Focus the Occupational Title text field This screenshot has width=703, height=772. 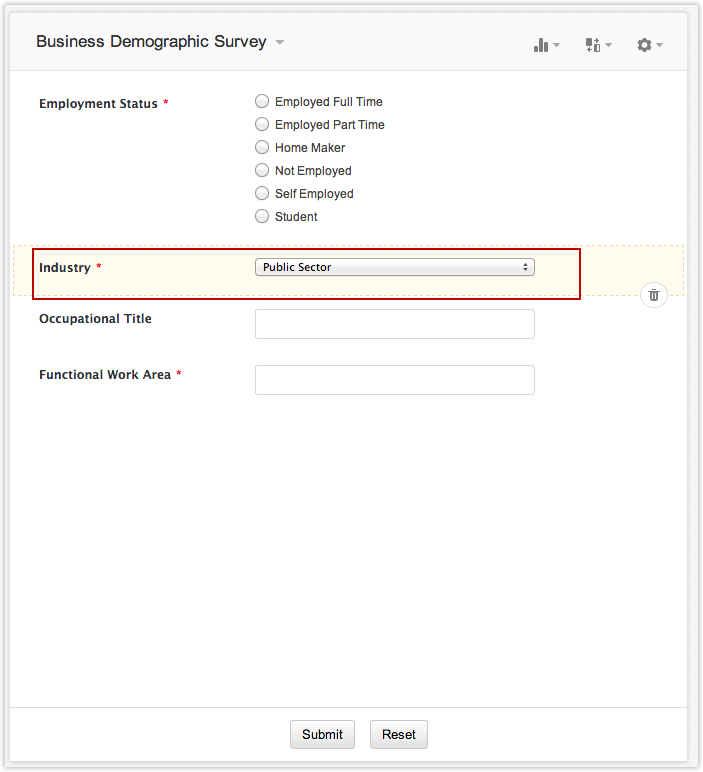pyautogui.click(x=395, y=324)
